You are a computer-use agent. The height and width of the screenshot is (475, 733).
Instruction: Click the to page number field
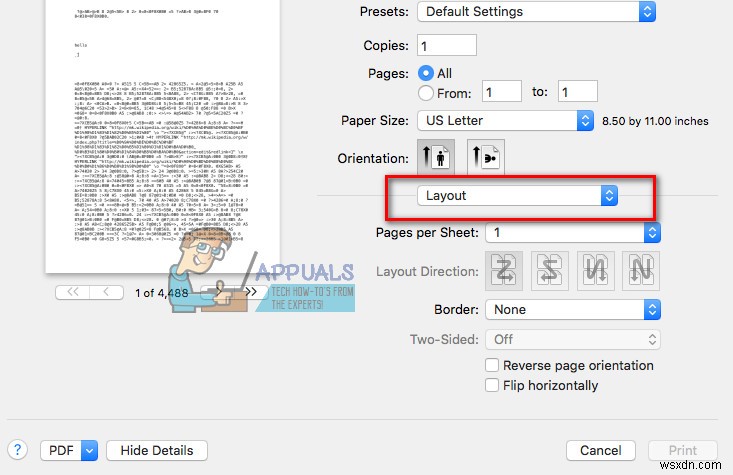coord(578,92)
